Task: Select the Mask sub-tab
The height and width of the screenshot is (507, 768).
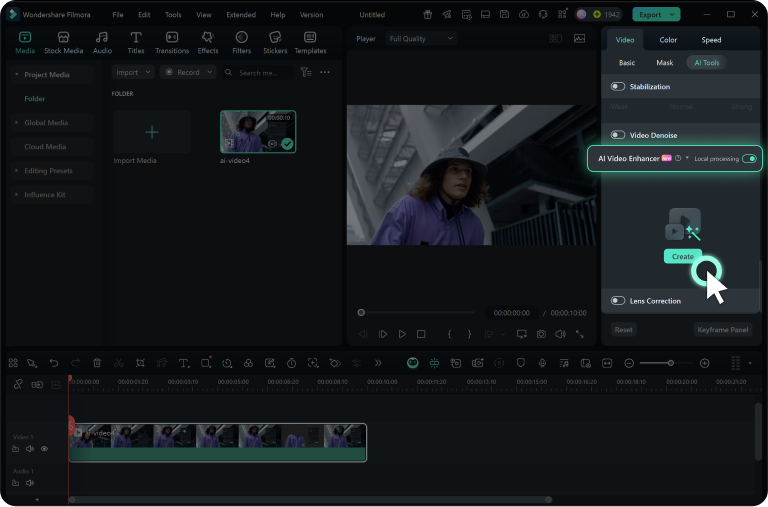Action: pyautogui.click(x=665, y=63)
